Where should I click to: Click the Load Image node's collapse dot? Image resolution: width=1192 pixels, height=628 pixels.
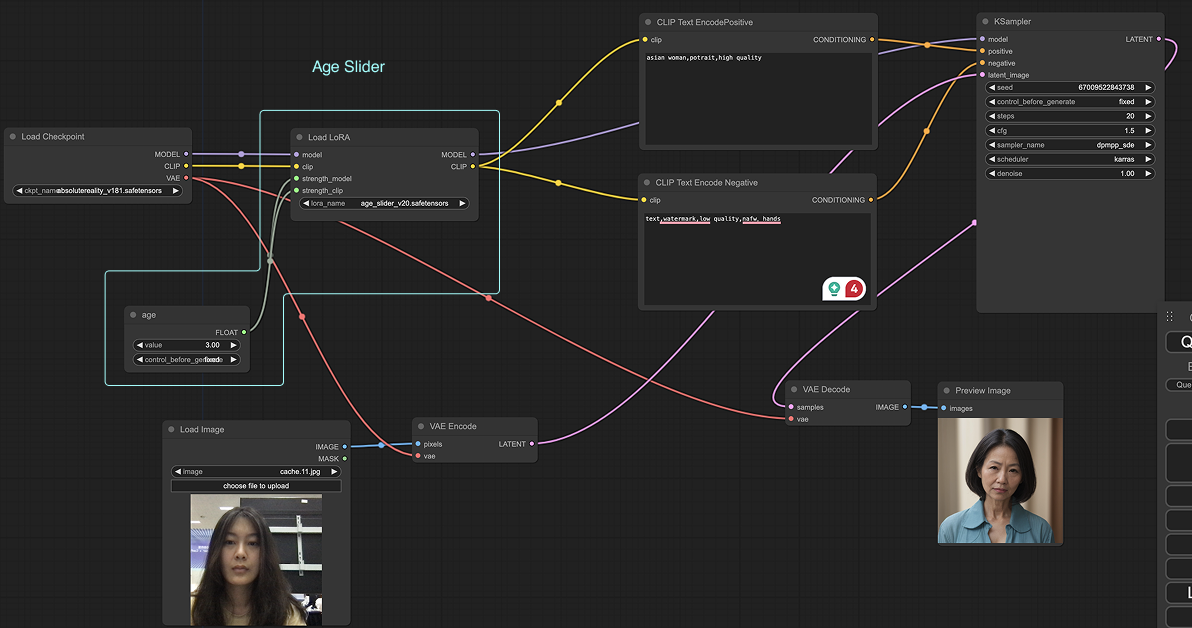tap(171, 430)
